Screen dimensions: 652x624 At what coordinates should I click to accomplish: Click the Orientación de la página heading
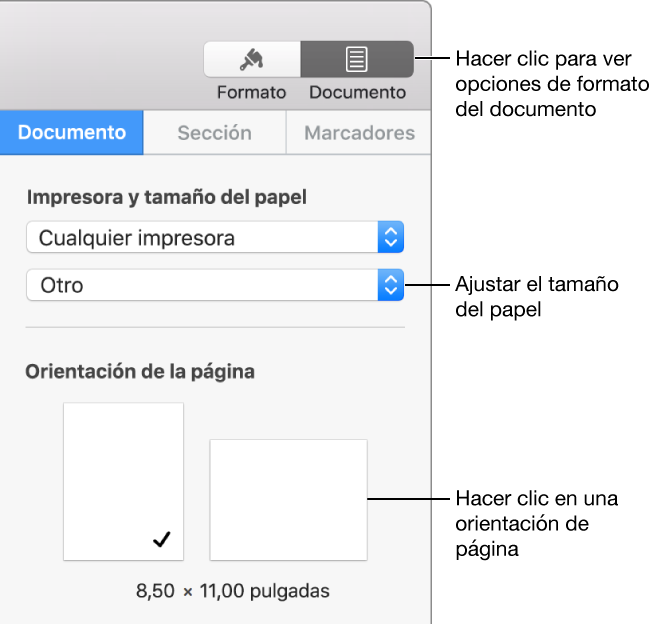point(140,371)
